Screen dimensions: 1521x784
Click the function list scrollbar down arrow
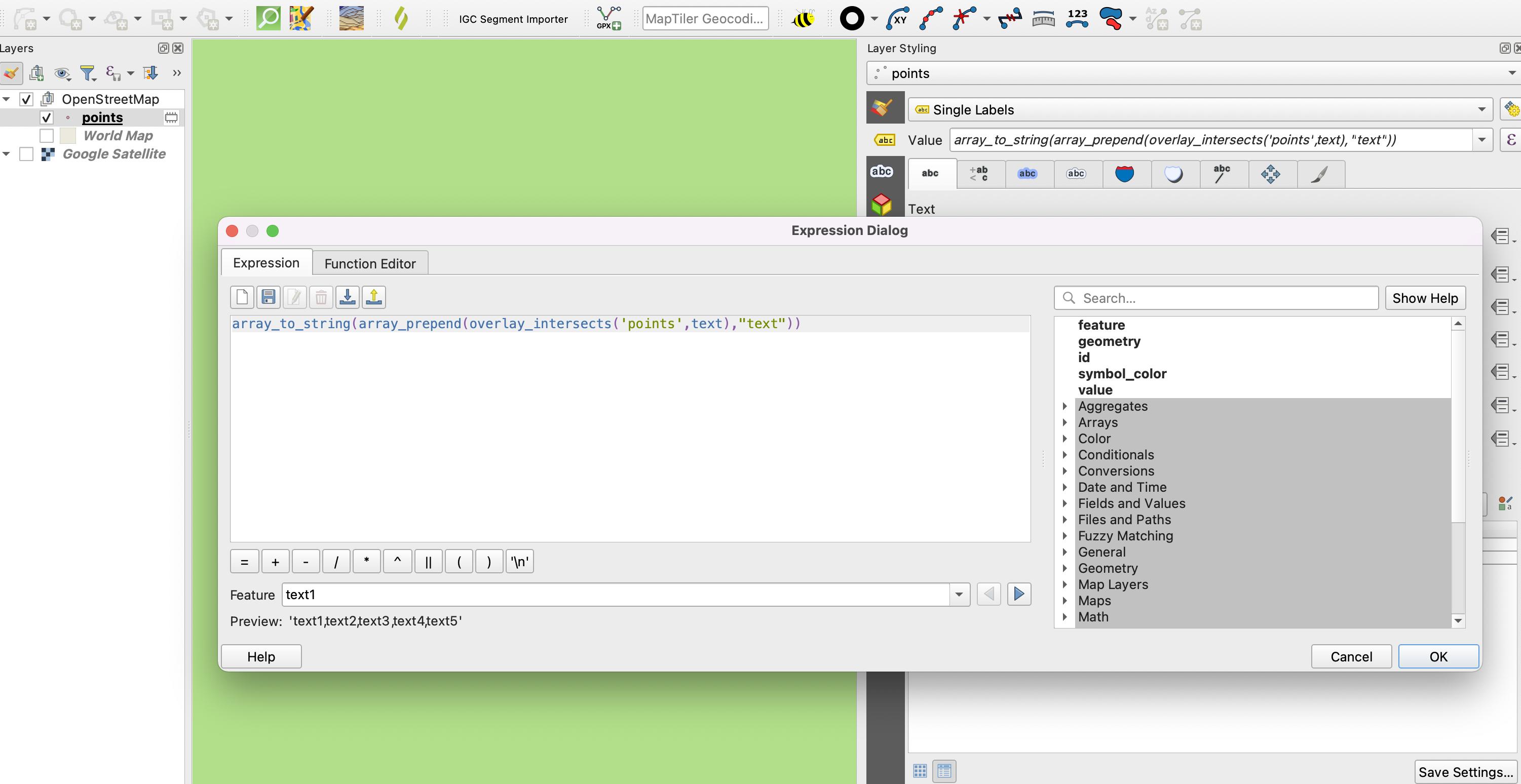(1458, 620)
